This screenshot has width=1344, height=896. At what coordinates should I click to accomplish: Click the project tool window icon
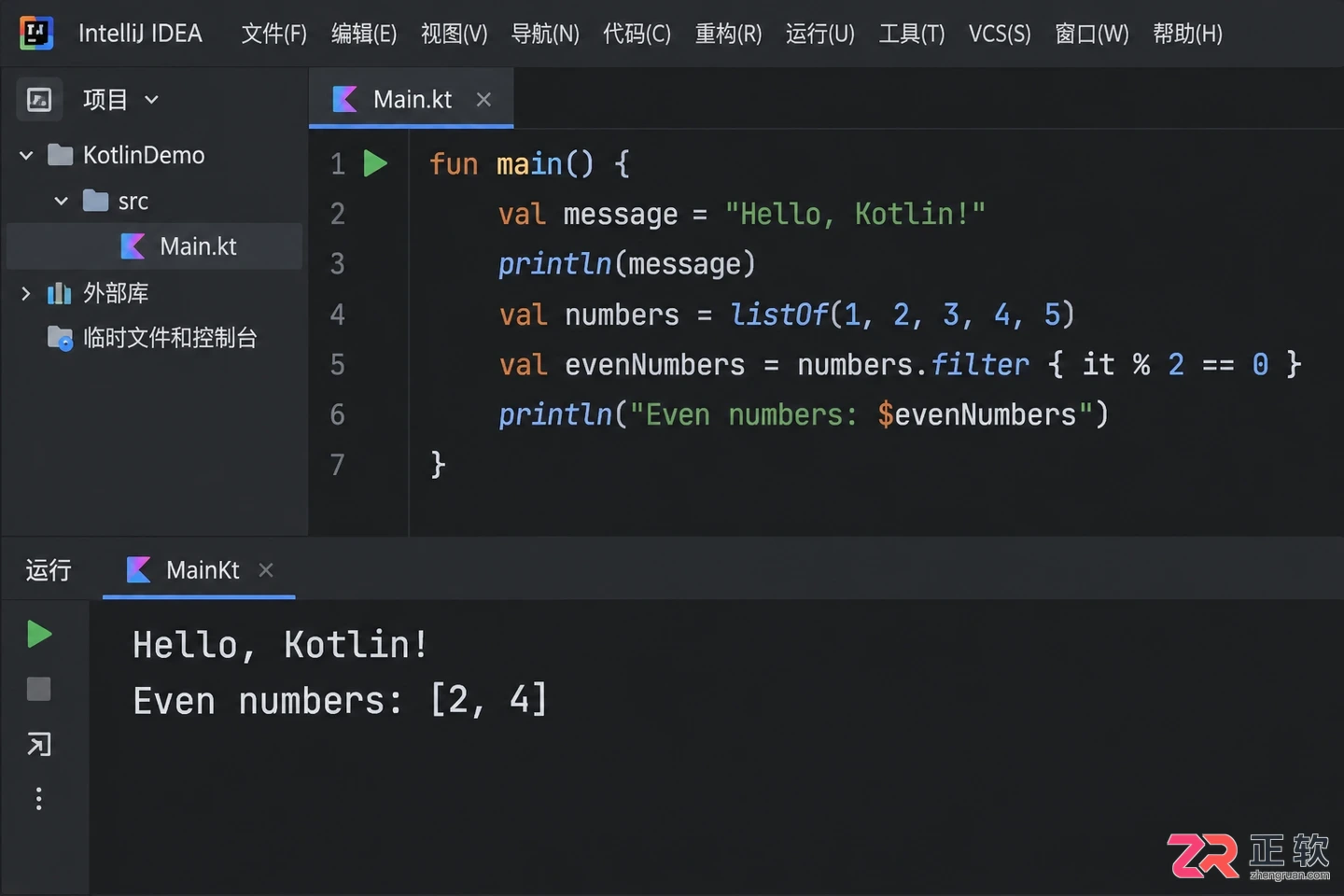tap(39, 99)
